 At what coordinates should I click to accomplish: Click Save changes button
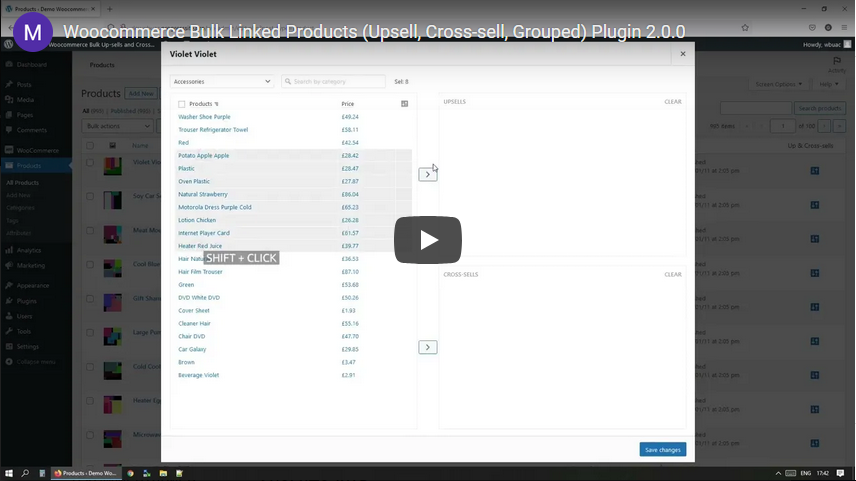[x=663, y=450]
